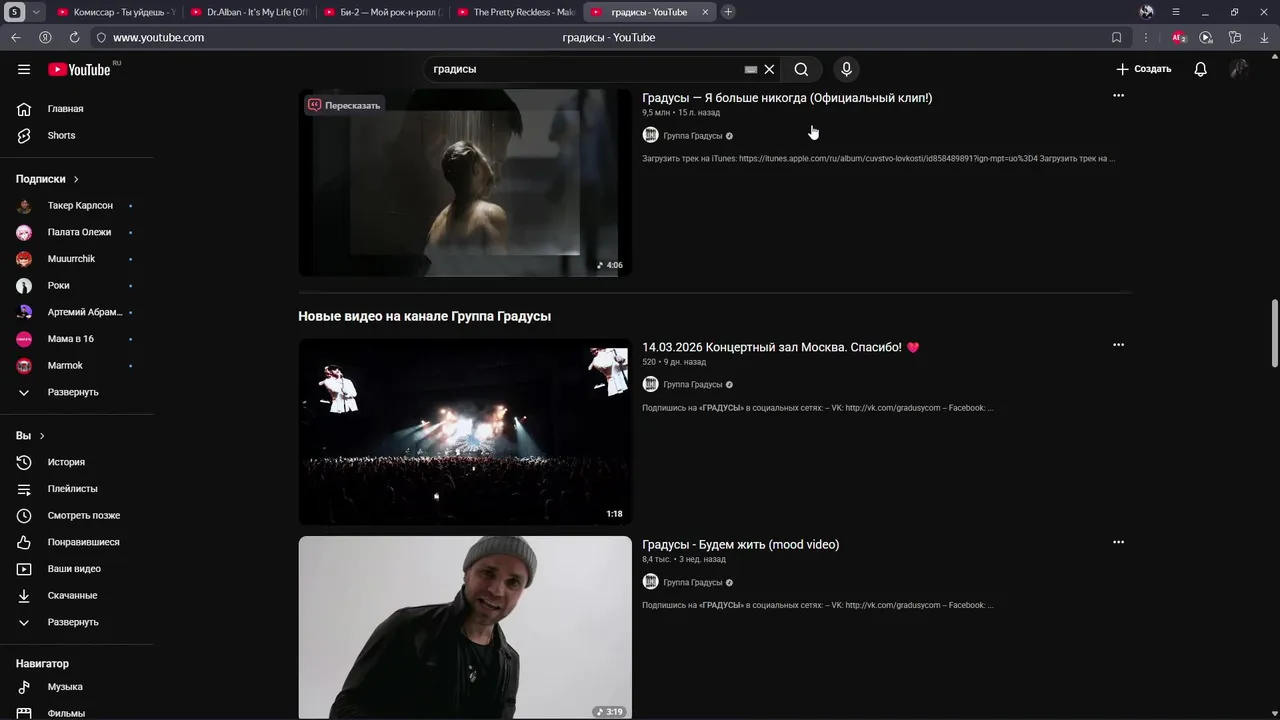Open the browser main menu icon
The height and width of the screenshot is (720, 1280).
point(1176,12)
